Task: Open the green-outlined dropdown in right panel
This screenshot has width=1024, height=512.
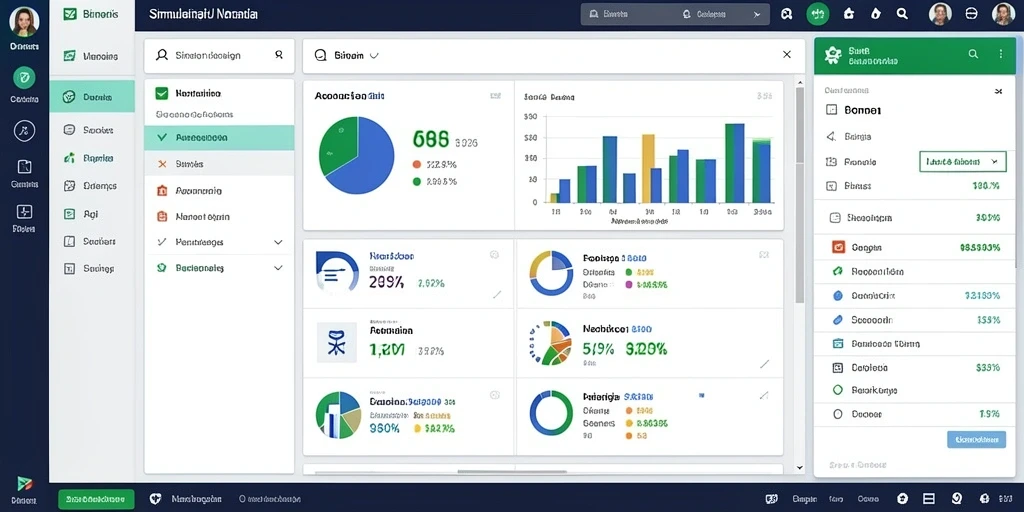Action: (x=962, y=161)
